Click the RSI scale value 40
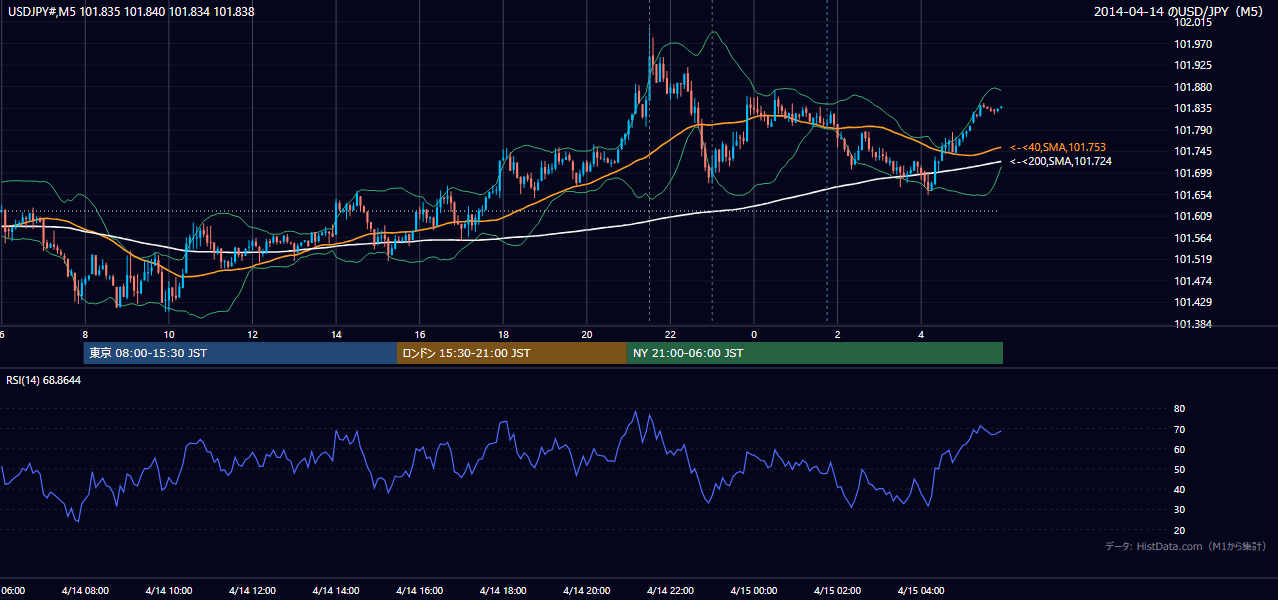 tap(1179, 489)
